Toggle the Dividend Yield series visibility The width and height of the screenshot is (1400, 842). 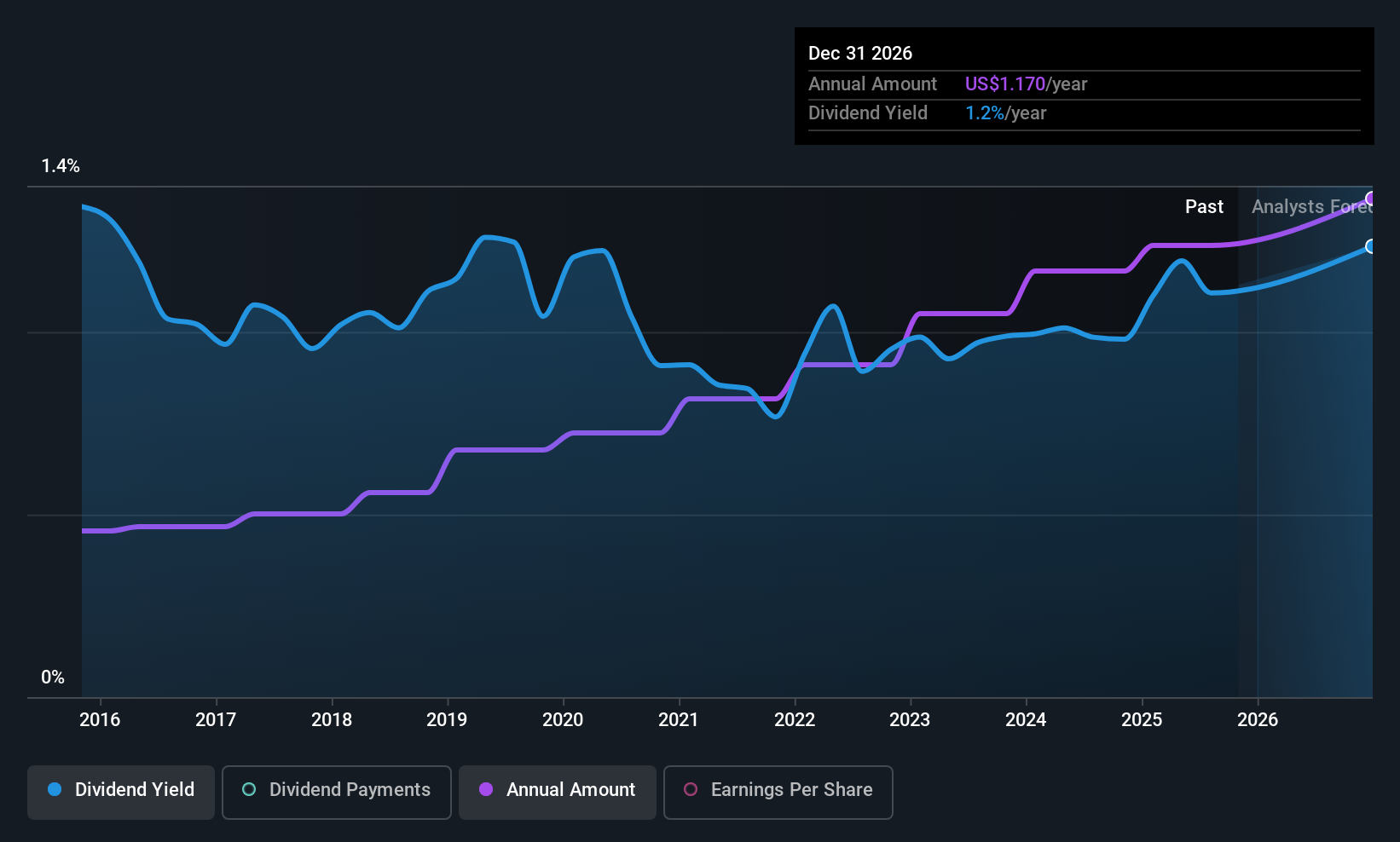[120, 790]
